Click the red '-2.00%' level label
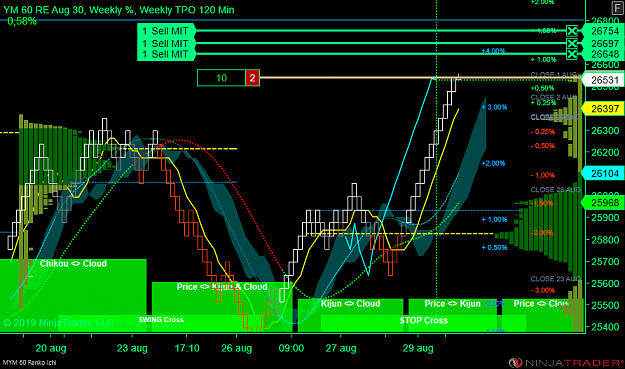The image size is (625, 369). pos(542,232)
